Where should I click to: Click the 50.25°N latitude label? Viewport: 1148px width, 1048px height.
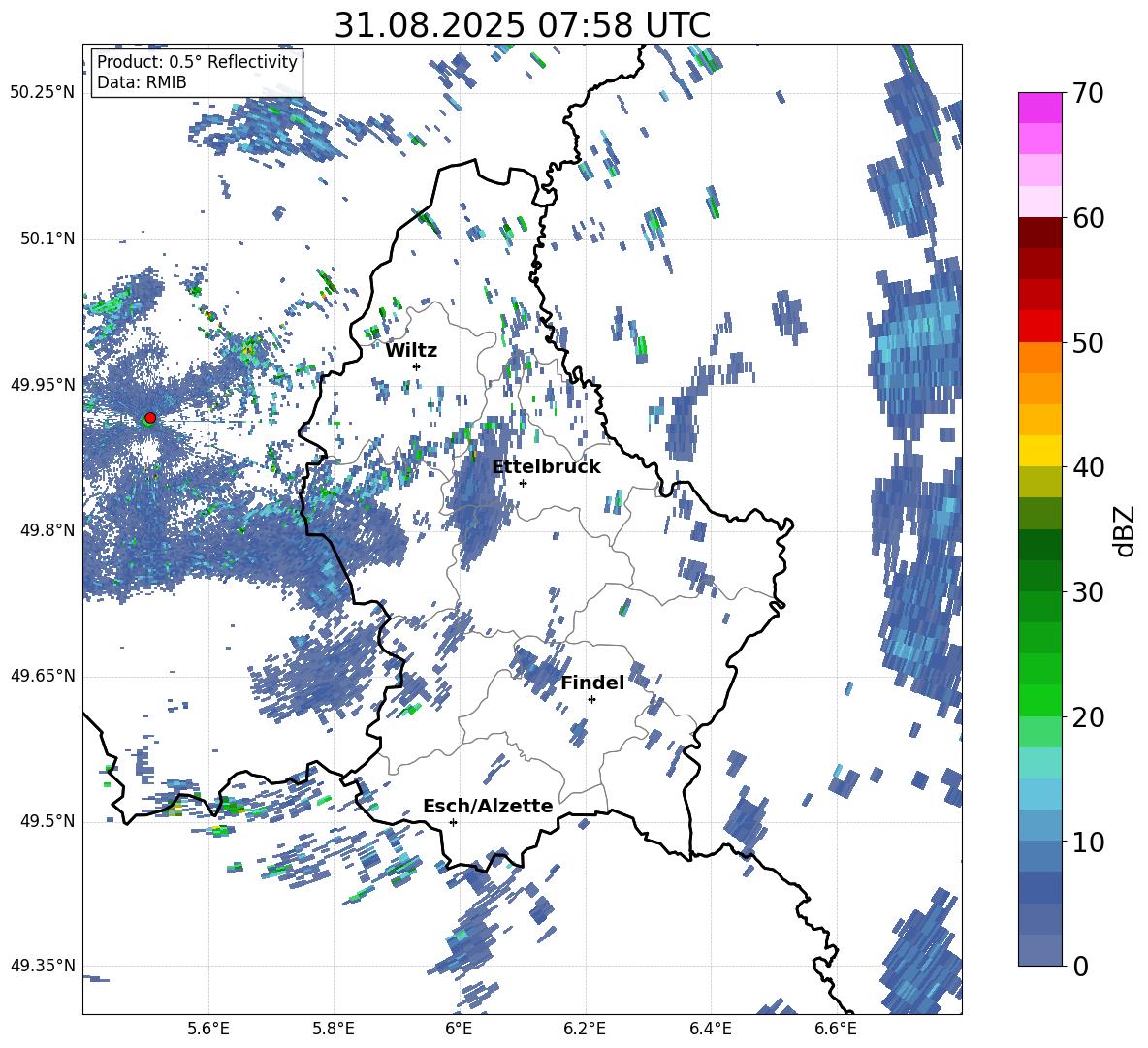(43, 93)
